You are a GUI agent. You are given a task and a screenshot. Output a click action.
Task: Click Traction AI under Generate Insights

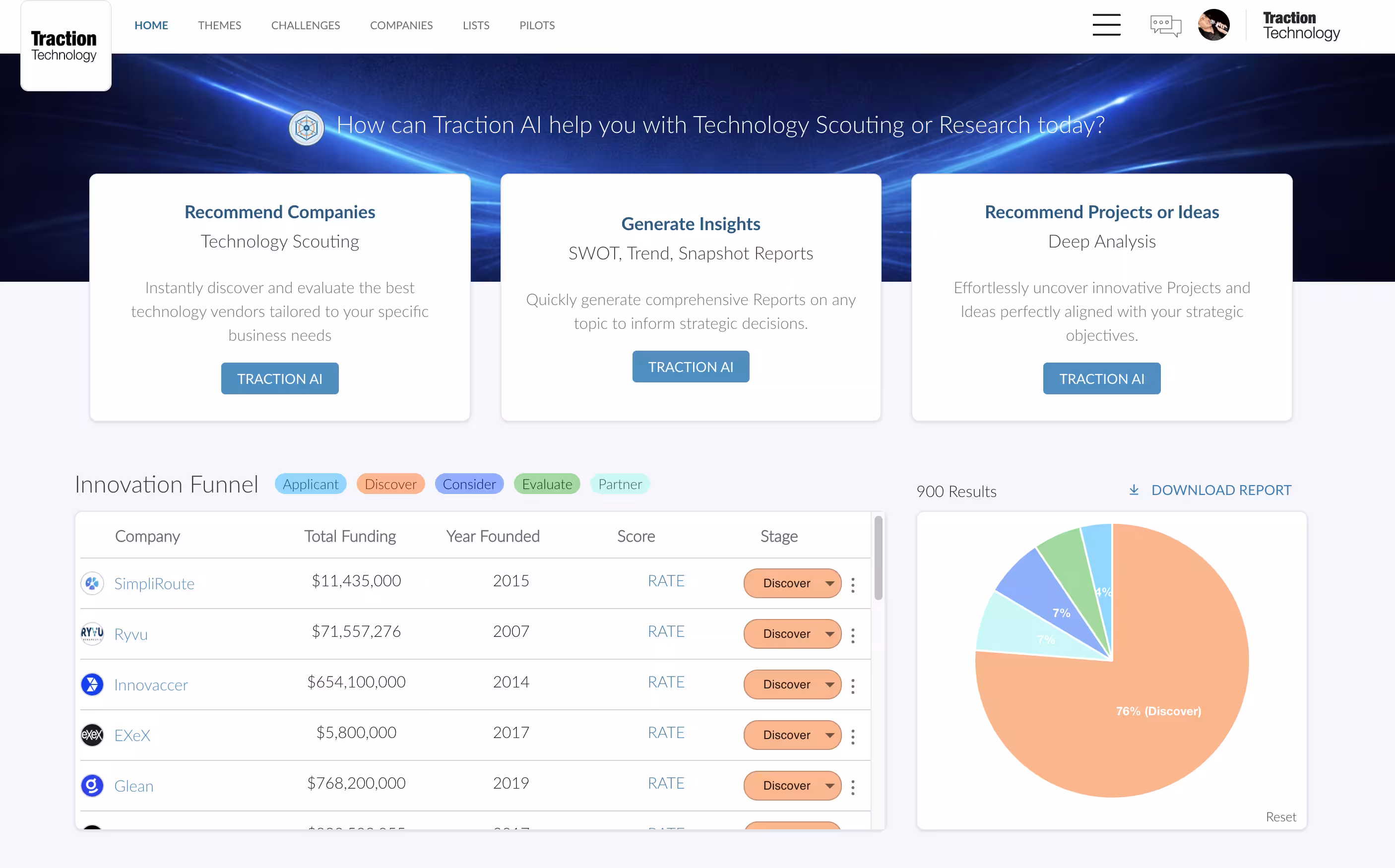coord(690,367)
